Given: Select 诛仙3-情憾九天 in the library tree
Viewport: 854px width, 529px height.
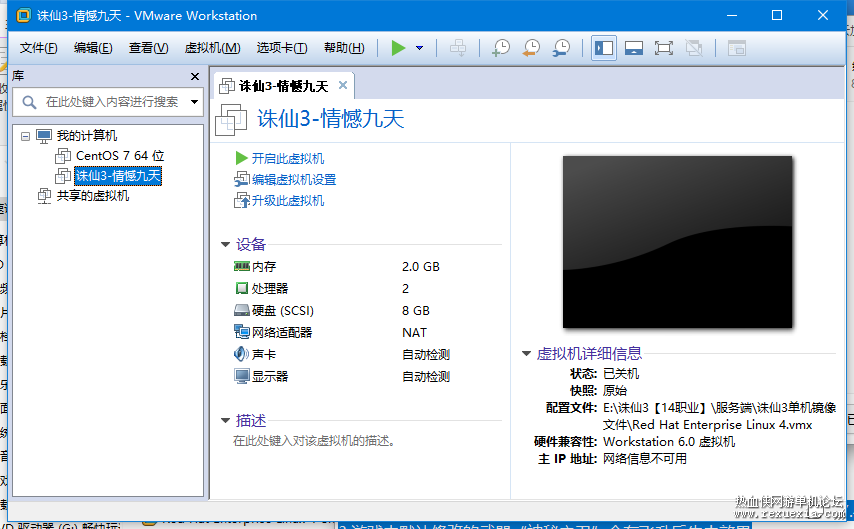Looking at the screenshot, I should (x=118, y=176).
